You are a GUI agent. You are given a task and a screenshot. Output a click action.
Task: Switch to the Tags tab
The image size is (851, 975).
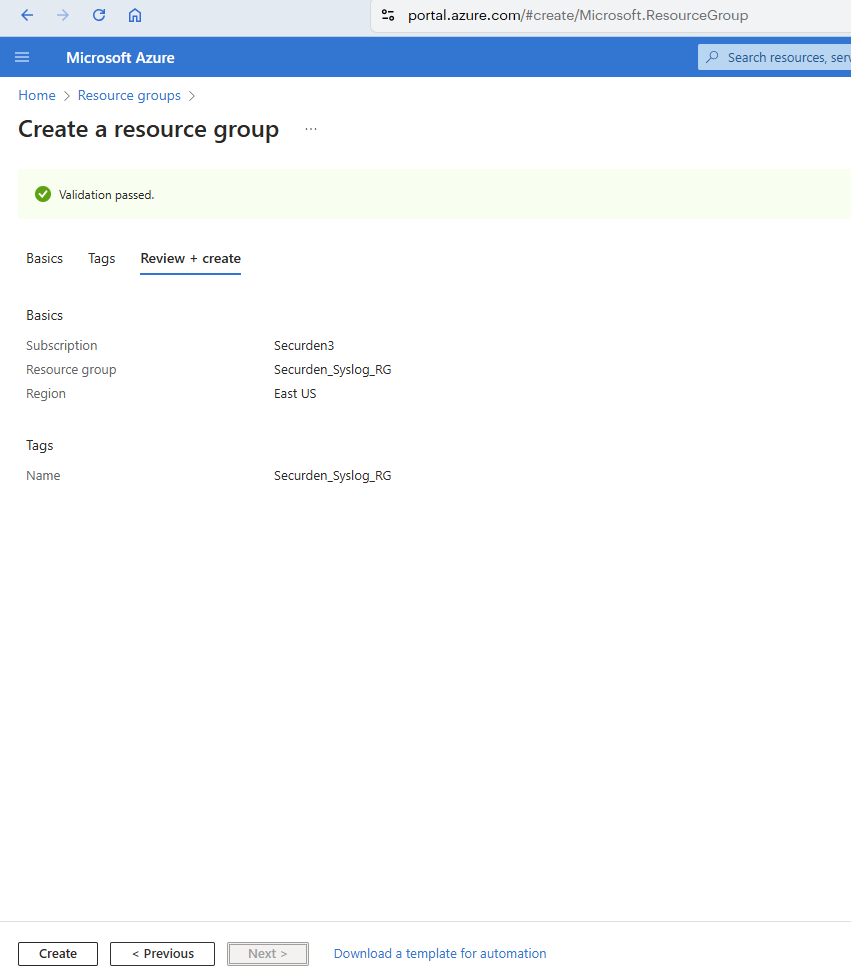coord(101,259)
